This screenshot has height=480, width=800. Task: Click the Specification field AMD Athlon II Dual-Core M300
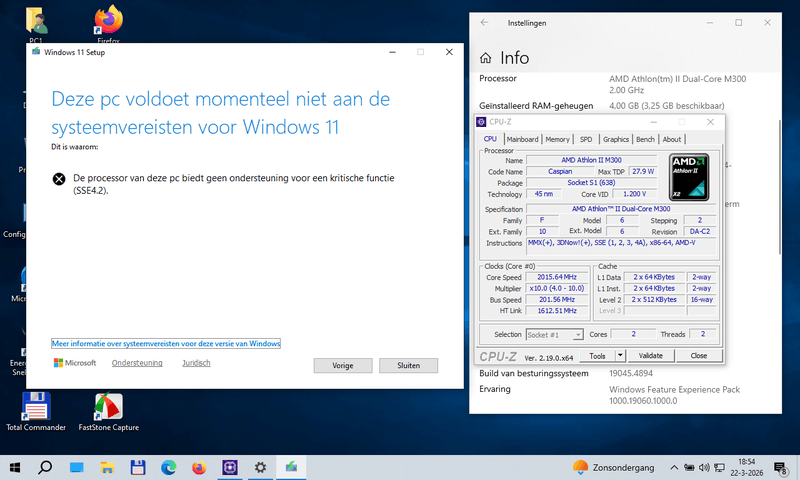tap(621, 209)
